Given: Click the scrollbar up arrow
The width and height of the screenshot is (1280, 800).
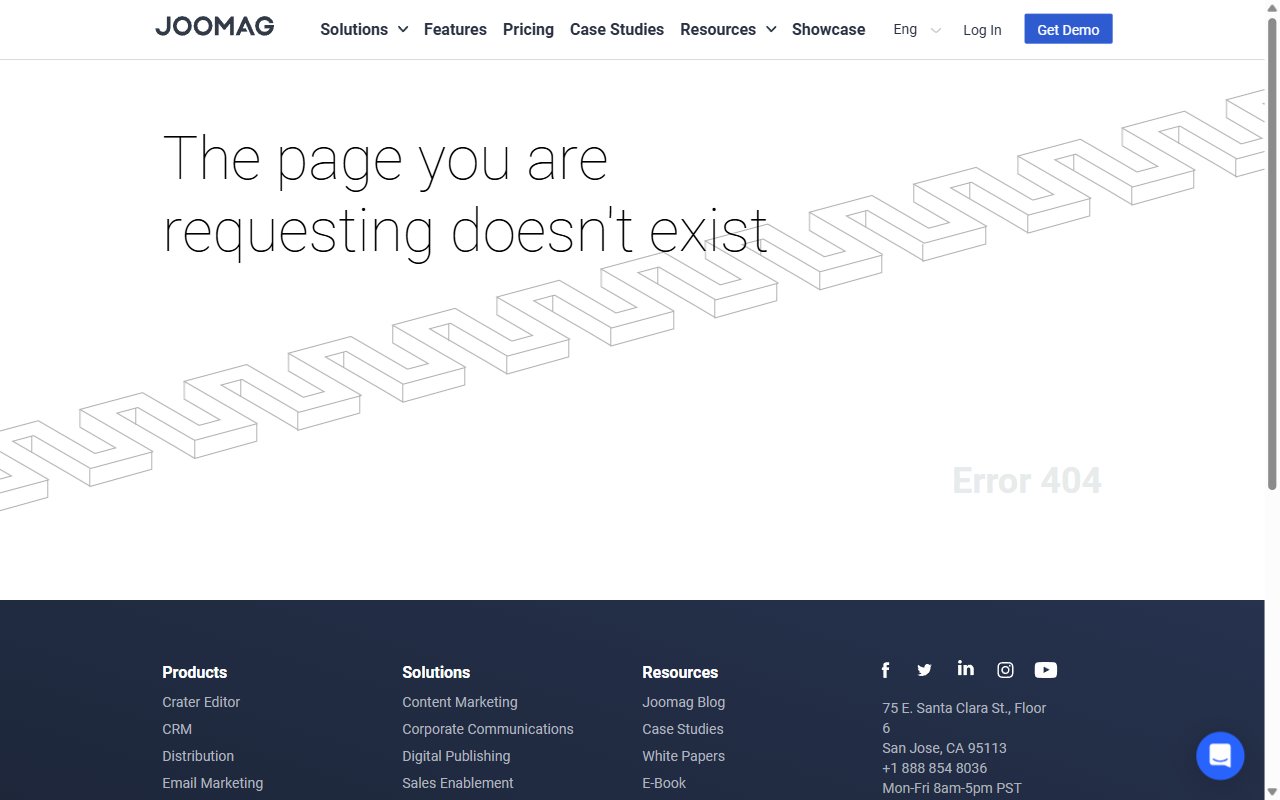Looking at the screenshot, I should [x=1272, y=8].
